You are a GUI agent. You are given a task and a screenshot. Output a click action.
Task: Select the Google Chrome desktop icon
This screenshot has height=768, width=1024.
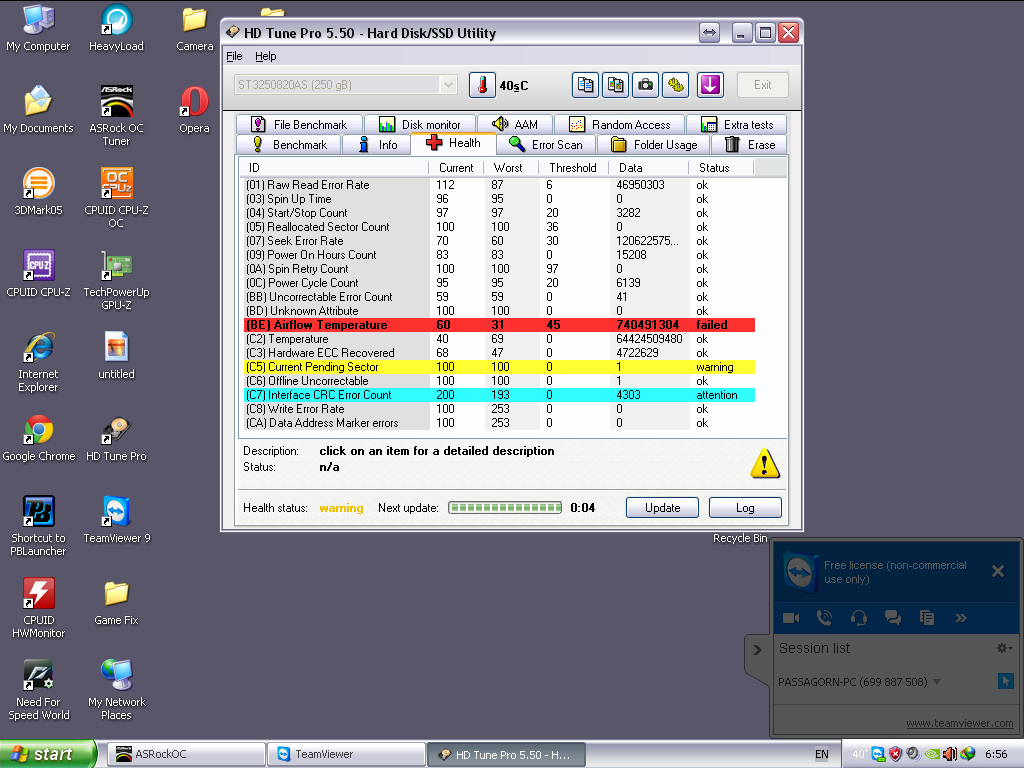[39, 438]
